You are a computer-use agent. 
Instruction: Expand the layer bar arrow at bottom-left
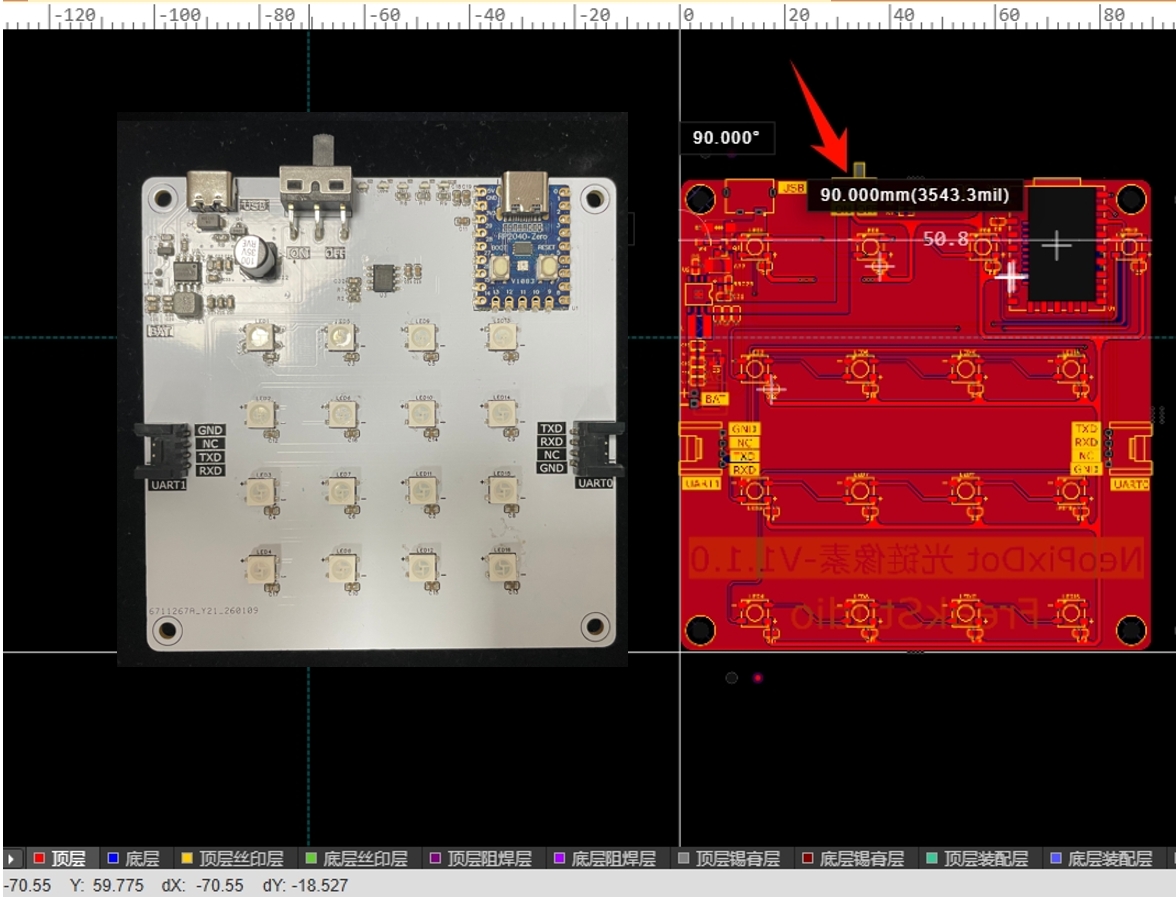pyautogui.click(x=11, y=858)
